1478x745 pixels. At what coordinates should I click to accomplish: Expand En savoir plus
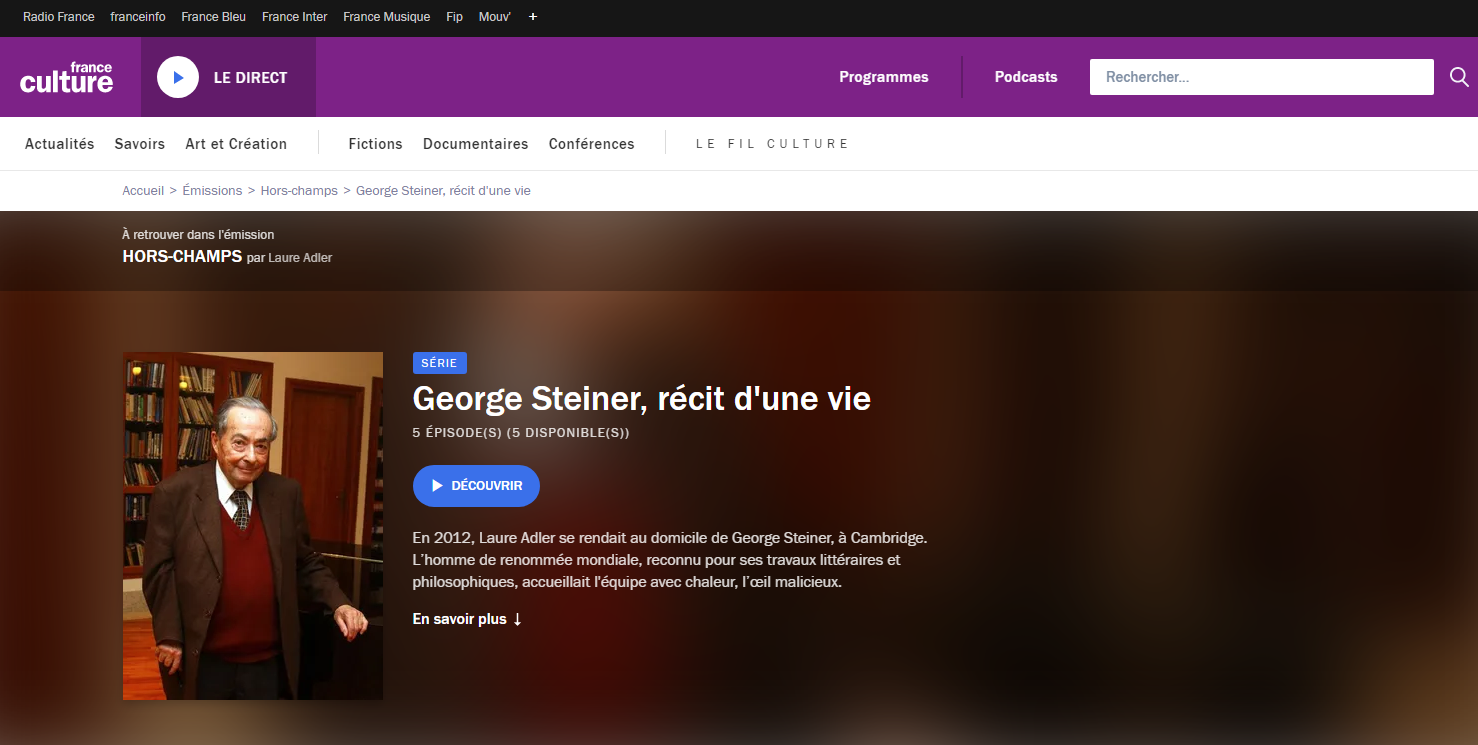(467, 619)
